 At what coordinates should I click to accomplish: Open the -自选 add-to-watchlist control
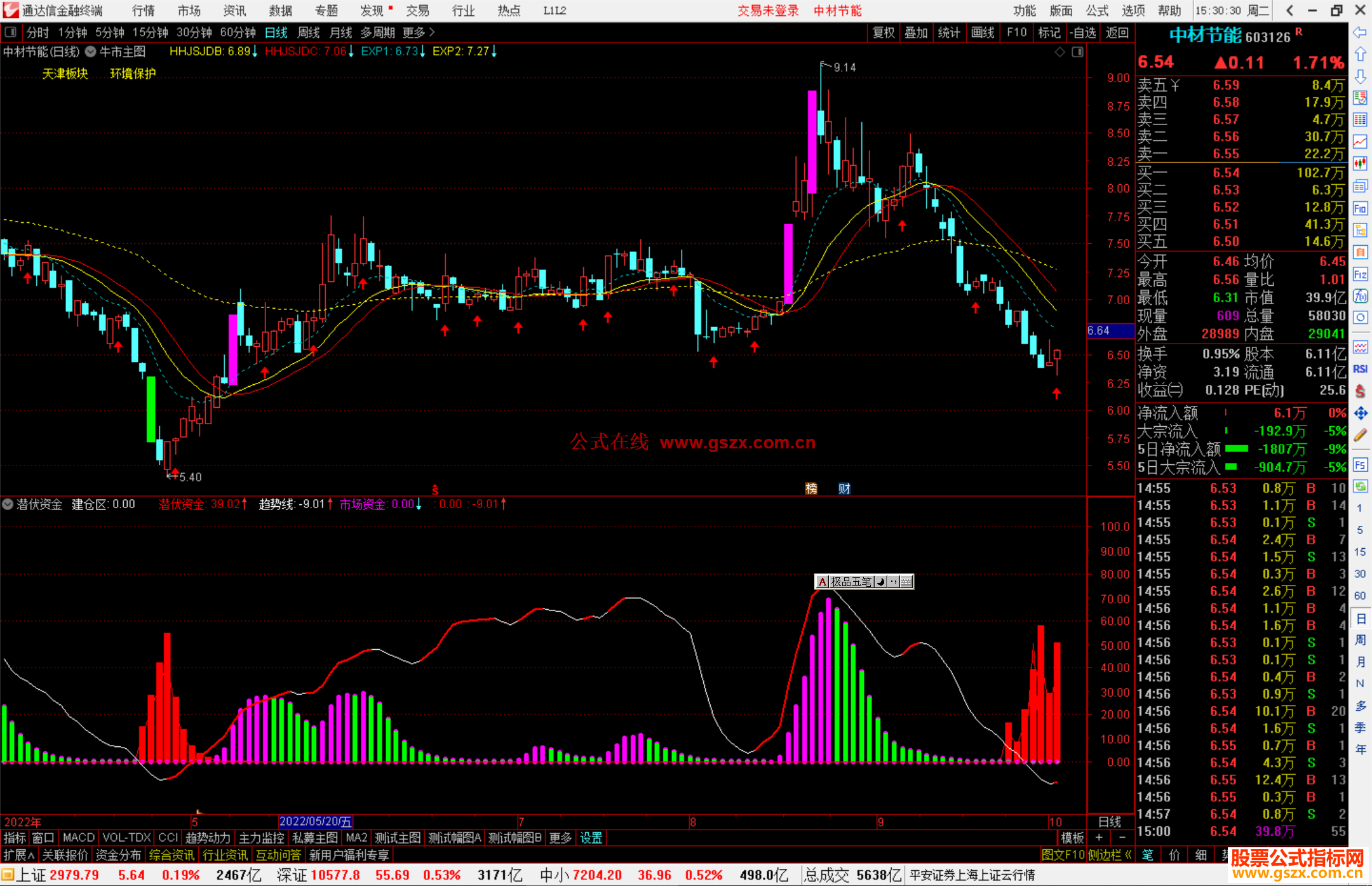(x=1082, y=32)
